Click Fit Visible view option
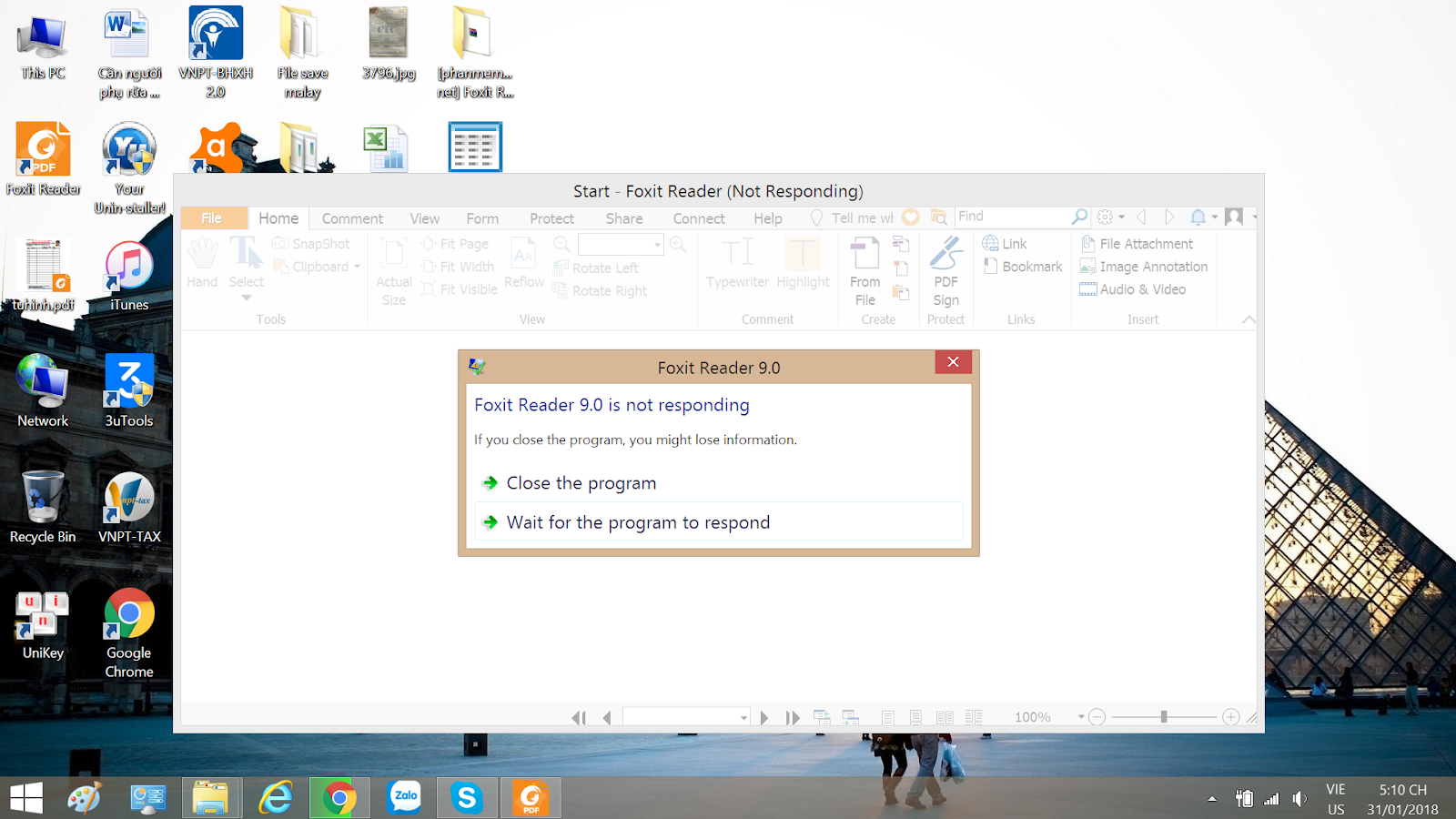 460,289
